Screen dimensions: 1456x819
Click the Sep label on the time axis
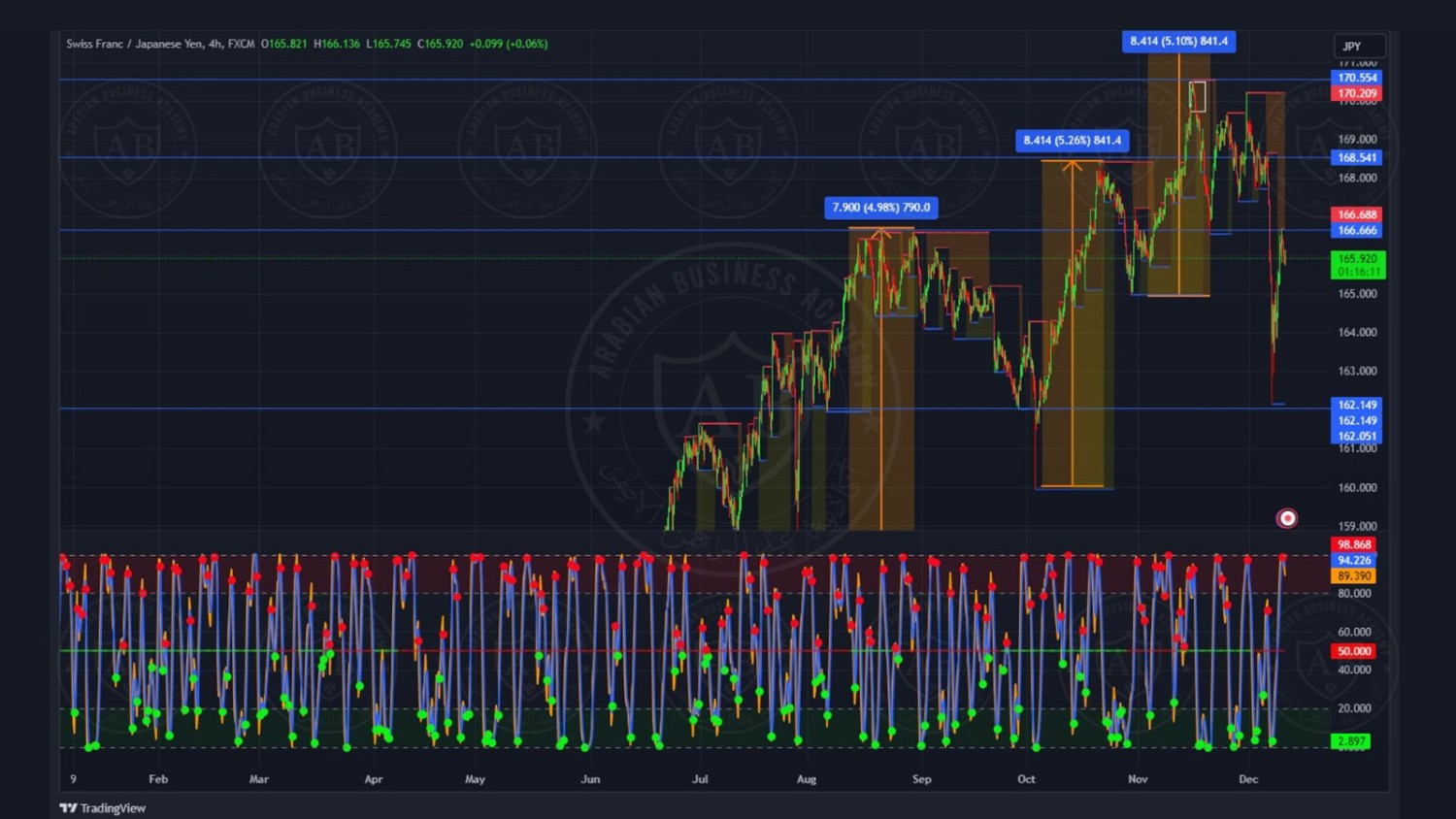click(x=921, y=779)
